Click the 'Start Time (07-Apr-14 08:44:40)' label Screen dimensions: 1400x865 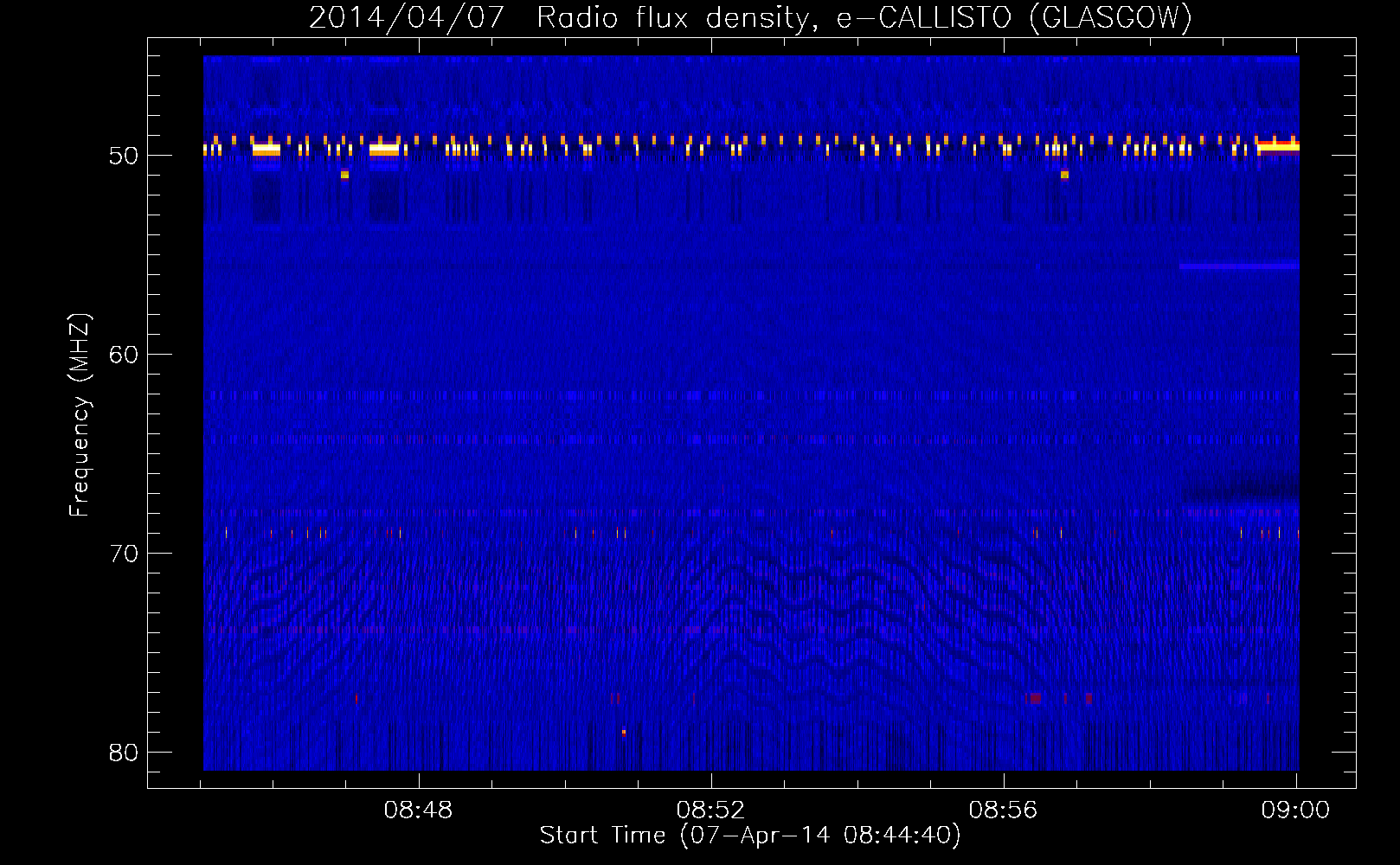(750, 836)
